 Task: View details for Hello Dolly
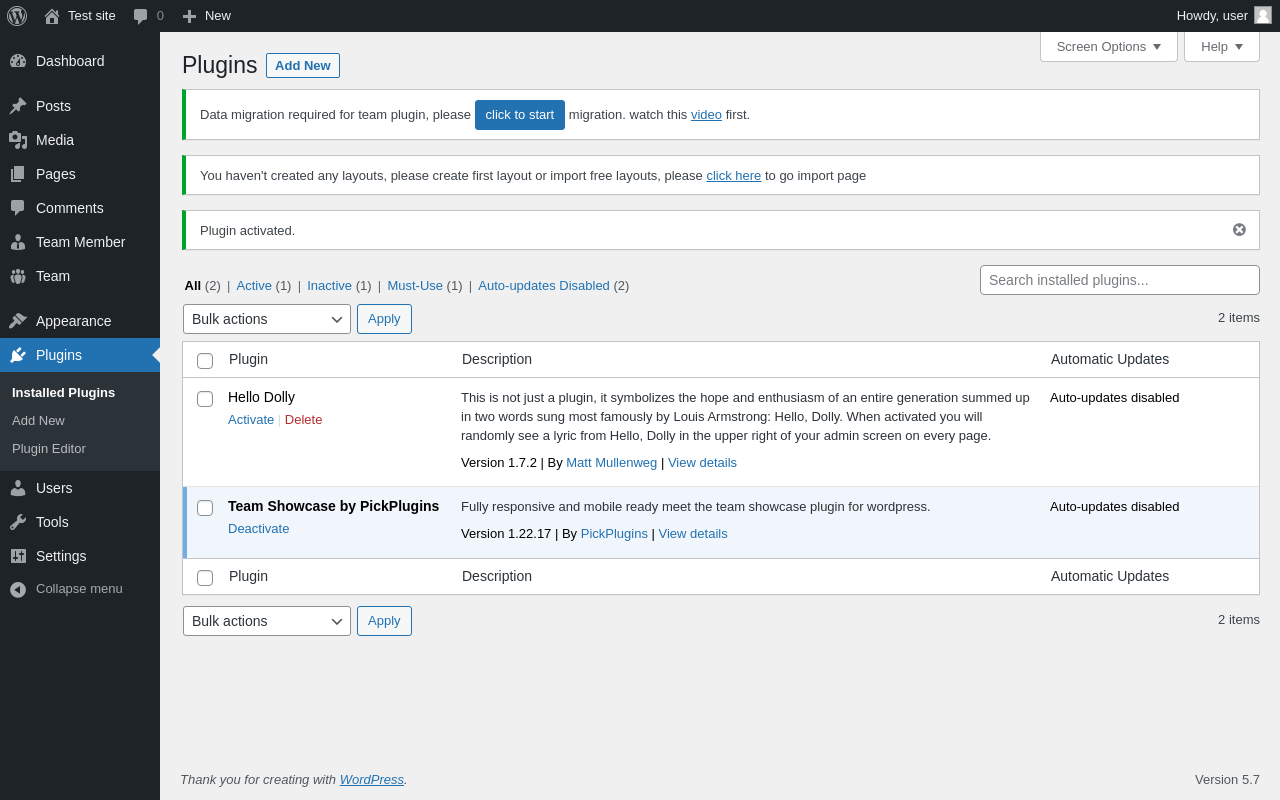702,463
